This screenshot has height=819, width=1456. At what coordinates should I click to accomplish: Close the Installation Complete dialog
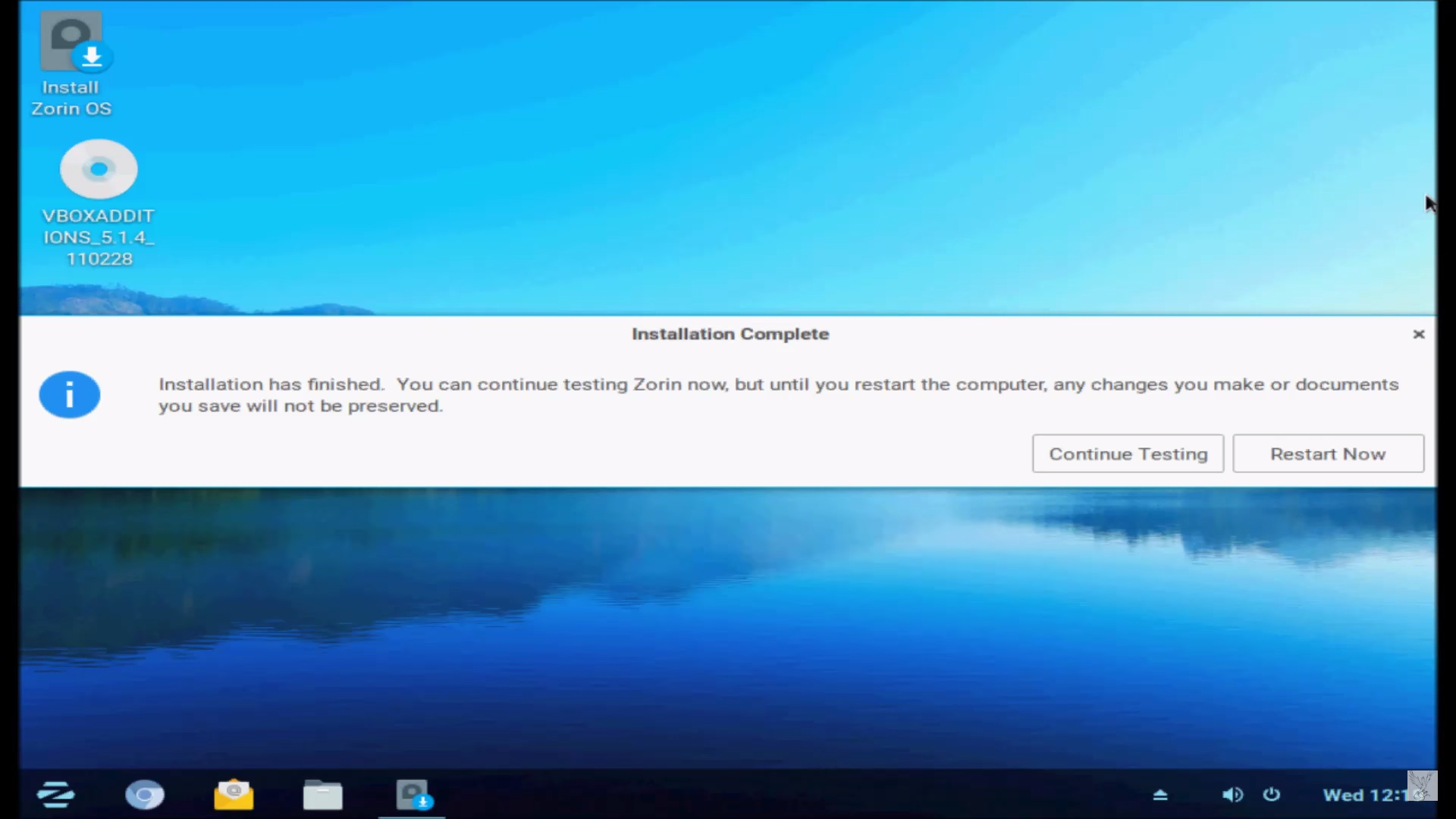[x=1419, y=334]
